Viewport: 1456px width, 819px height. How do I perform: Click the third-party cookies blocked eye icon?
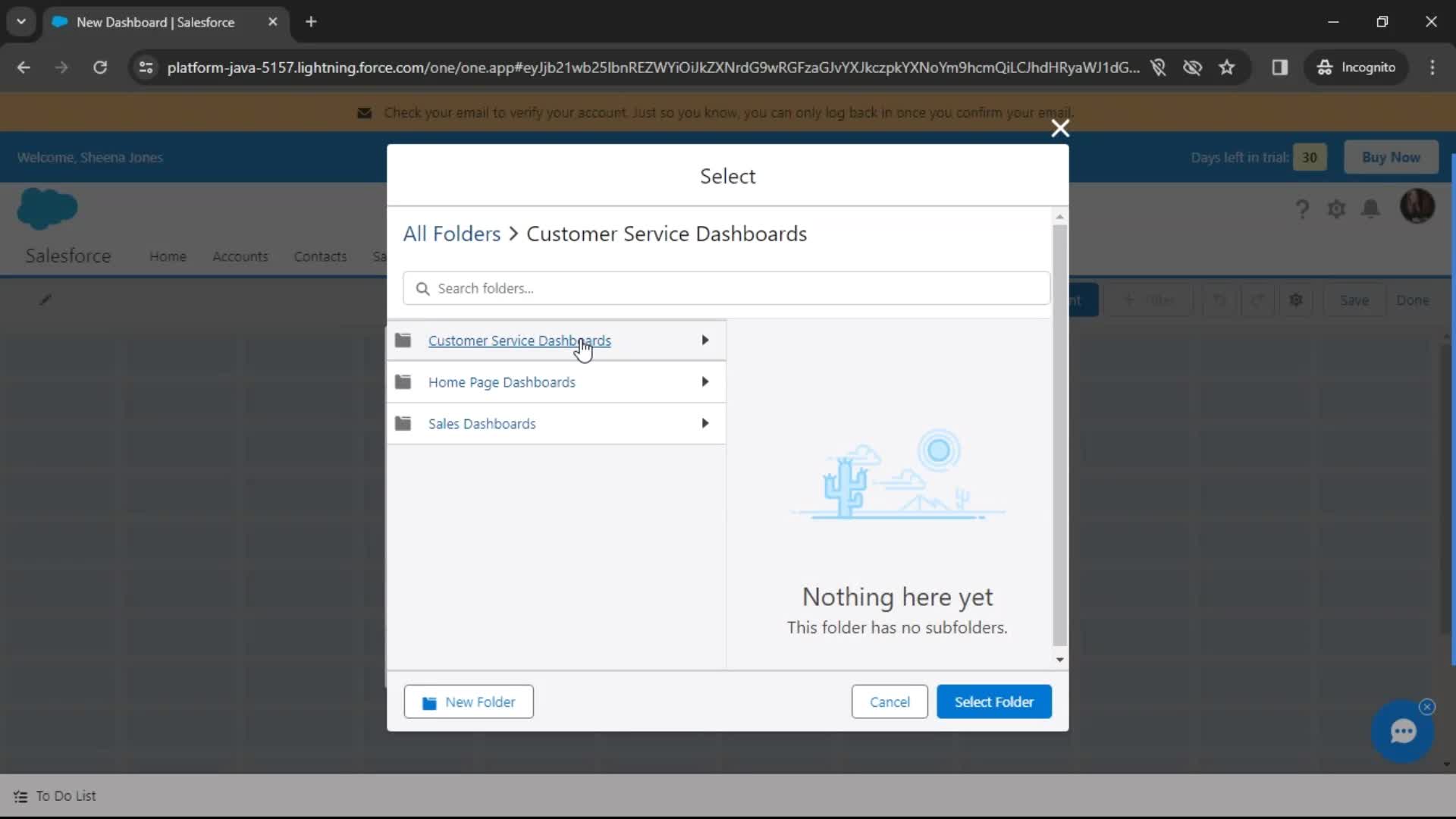[x=1193, y=67]
